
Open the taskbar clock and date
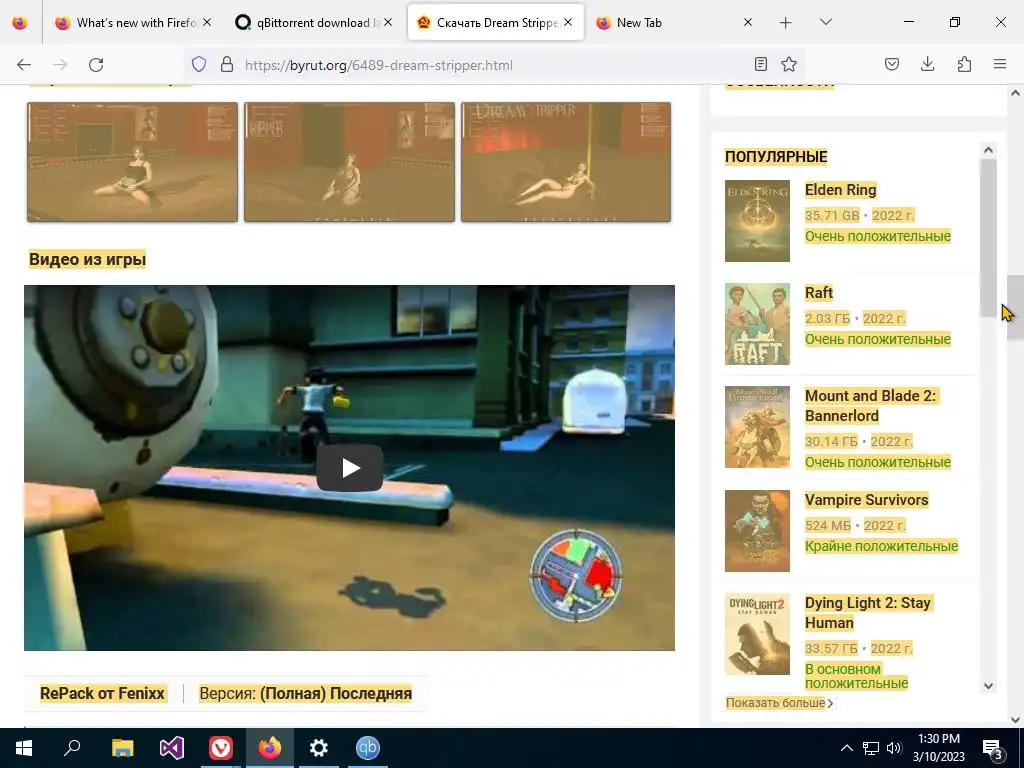[x=938, y=748]
